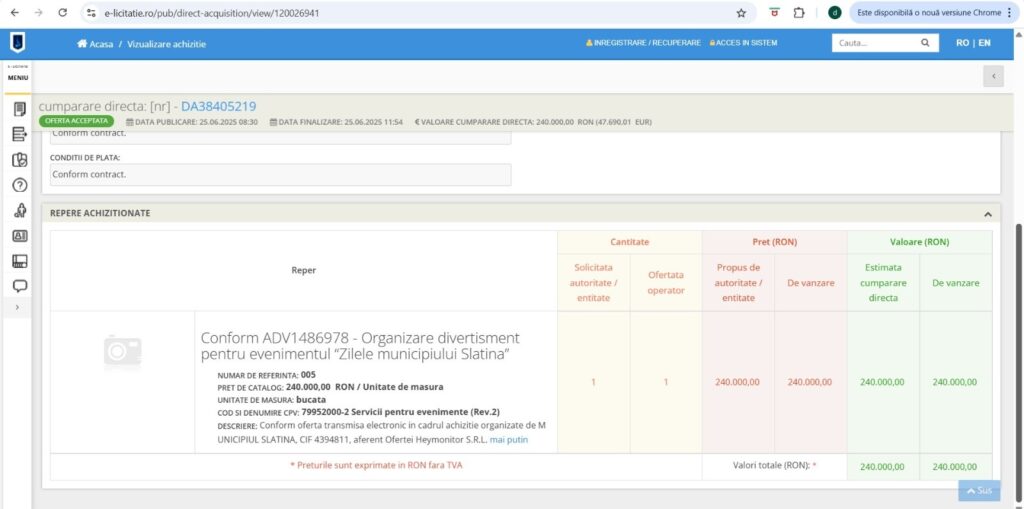This screenshot has width=1024, height=509.
Task: Go to Acasa breadcrumb link
Action: click(95, 44)
